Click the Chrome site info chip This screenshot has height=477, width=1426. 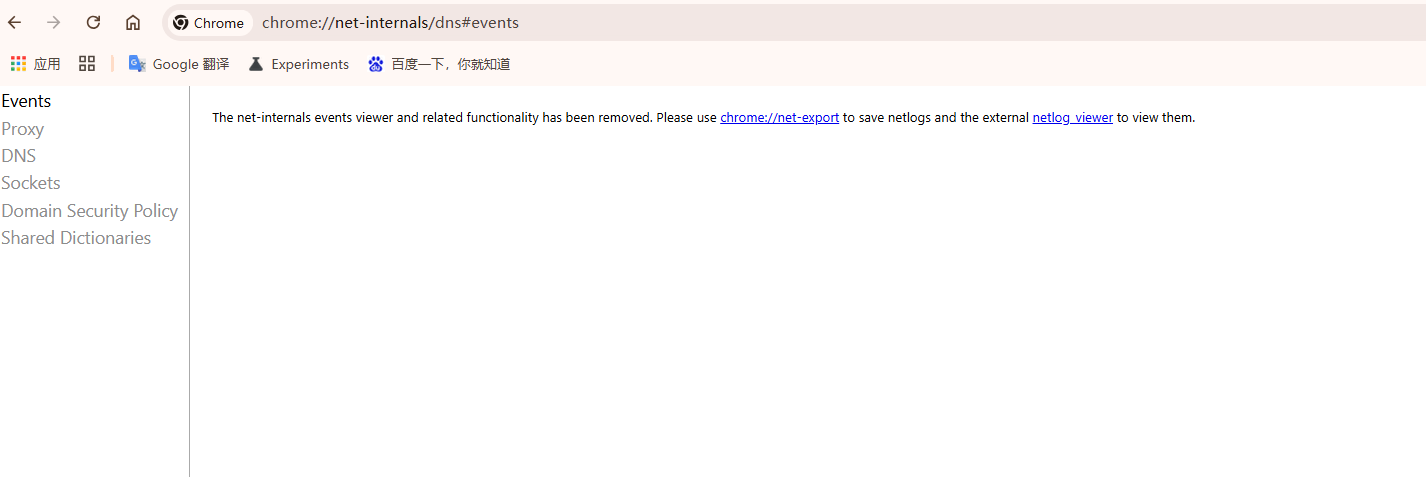[209, 23]
